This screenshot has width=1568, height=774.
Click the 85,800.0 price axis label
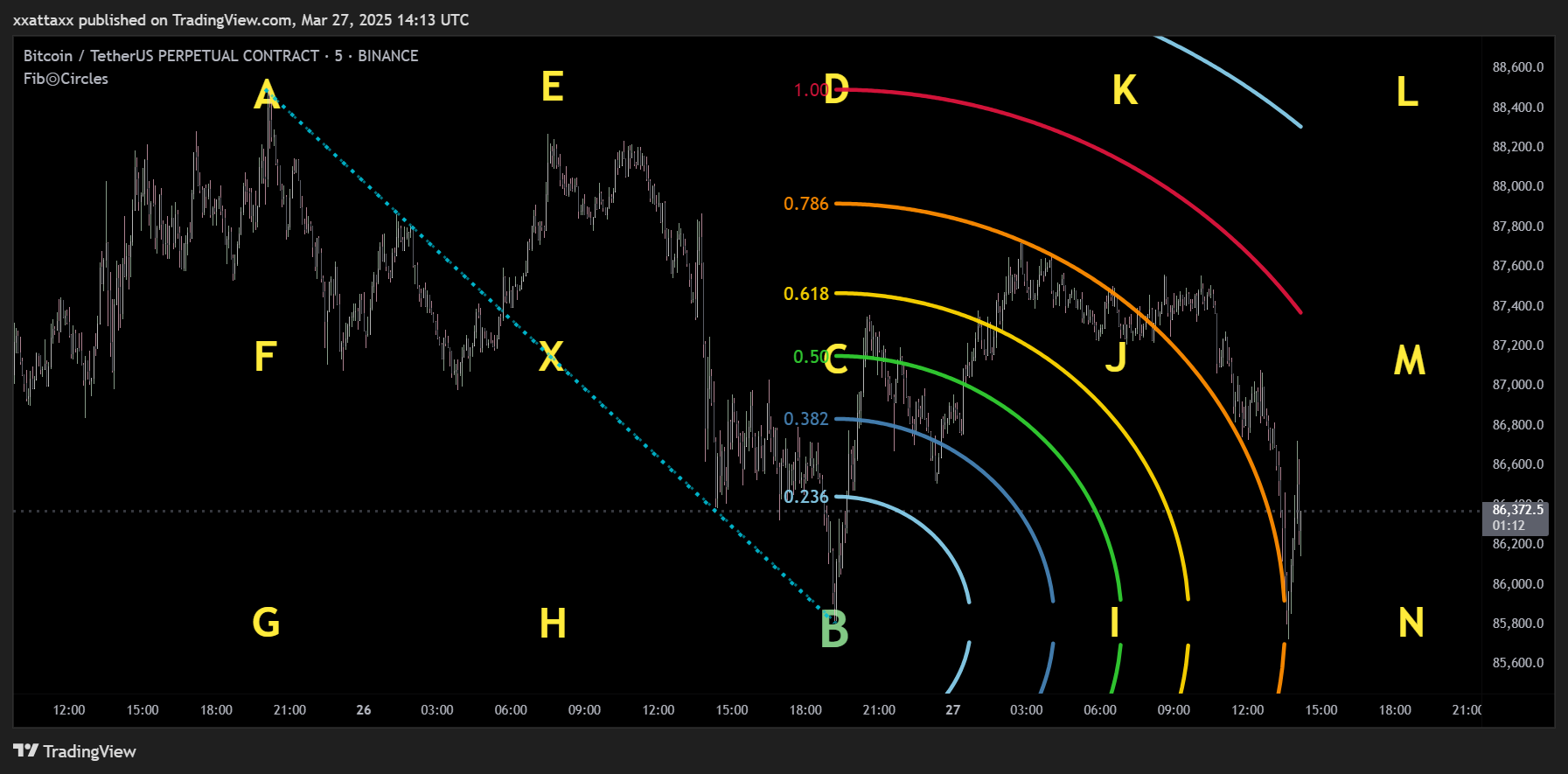tap(1518, 624)
